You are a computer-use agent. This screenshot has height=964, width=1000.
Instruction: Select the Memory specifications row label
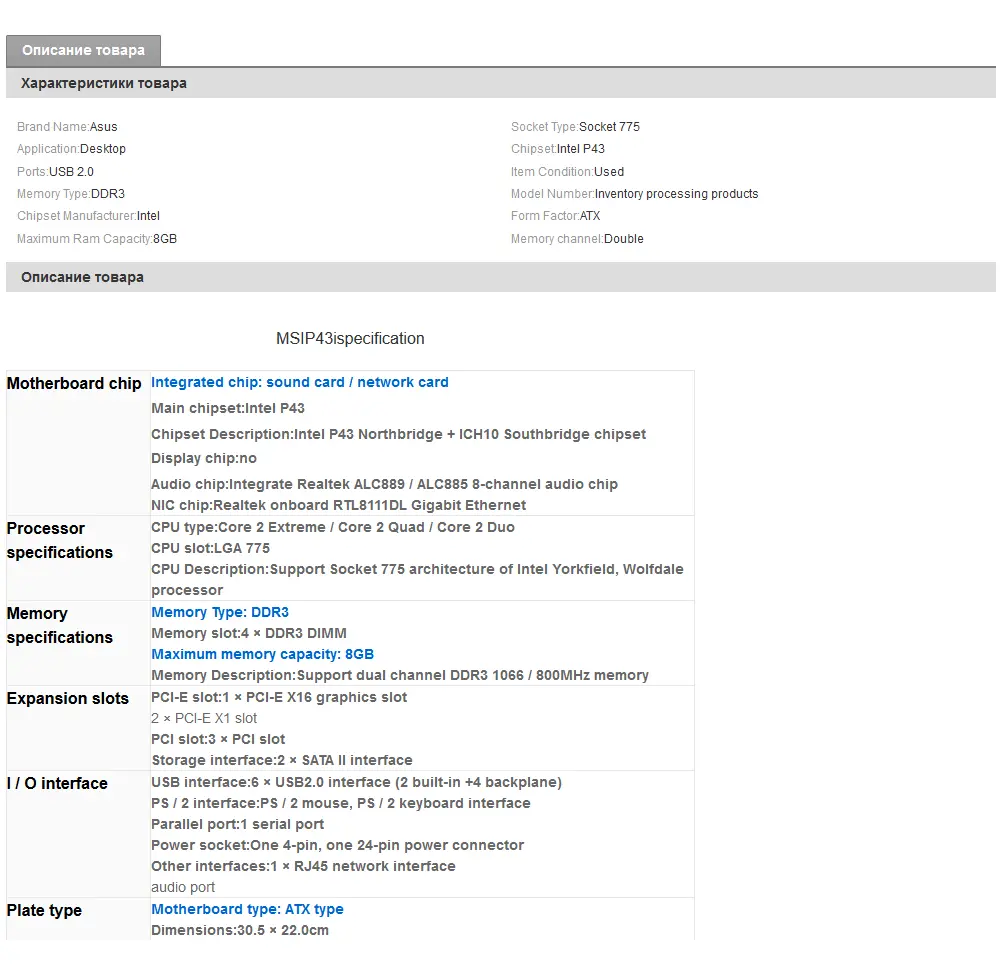60,625
